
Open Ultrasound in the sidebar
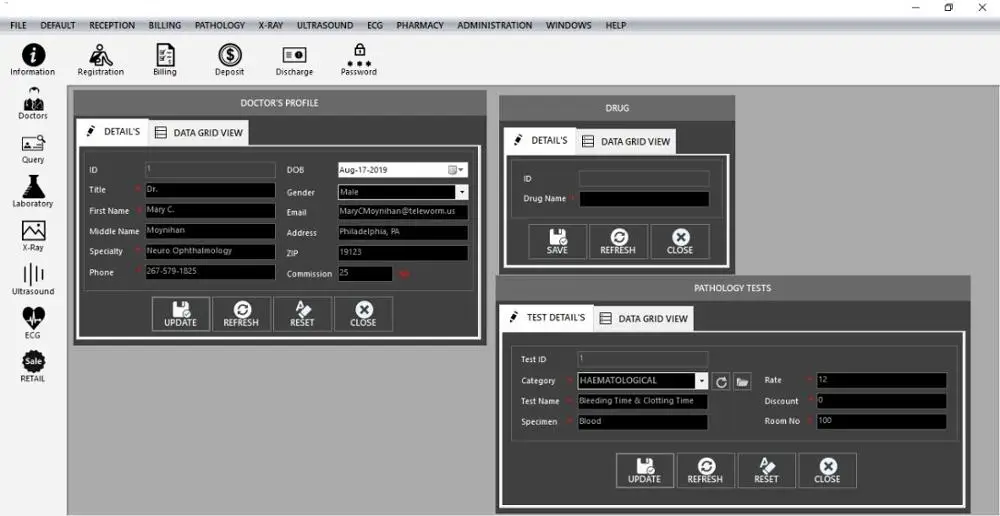point(33,280)
